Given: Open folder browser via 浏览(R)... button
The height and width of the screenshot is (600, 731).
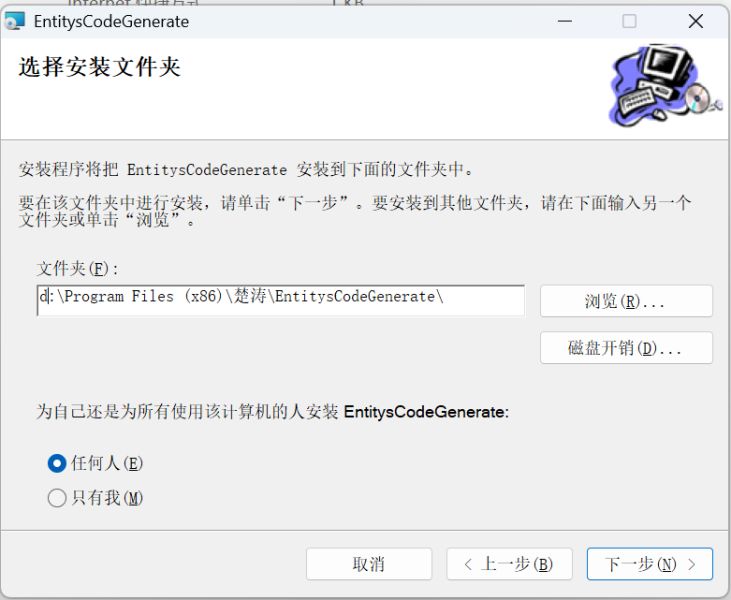Looking at the screenshot, I should (626, 301).
